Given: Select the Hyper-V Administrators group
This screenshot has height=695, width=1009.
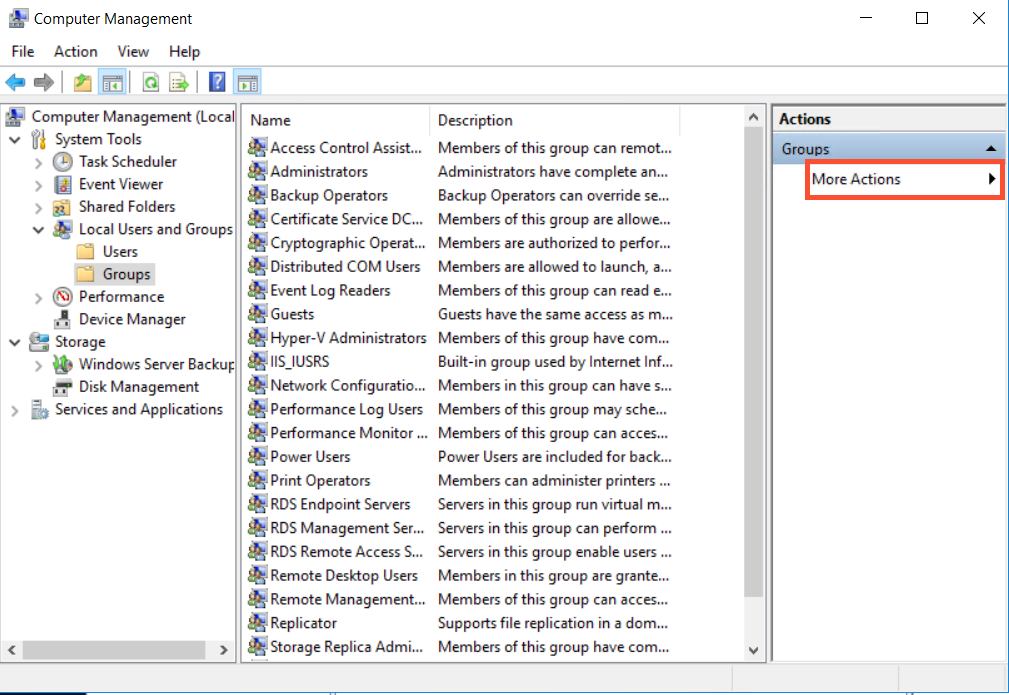Looking at the screenshot, I should point(348,338).
